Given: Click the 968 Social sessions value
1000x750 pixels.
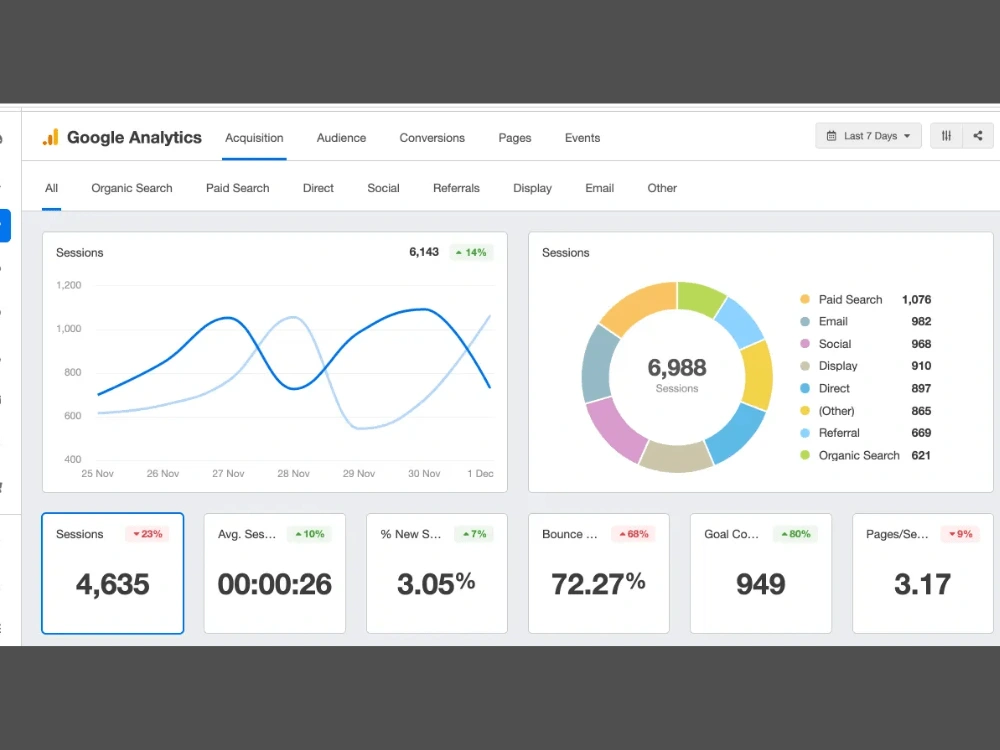Looking at the screenshot, I should click(x=921, y=344).
